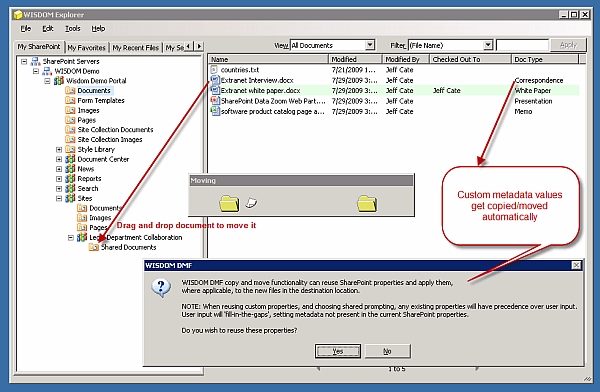Click the Site Collection Documents folder icon
The width and height of the screenshot is (600, 392).
(x=70, y=130)
